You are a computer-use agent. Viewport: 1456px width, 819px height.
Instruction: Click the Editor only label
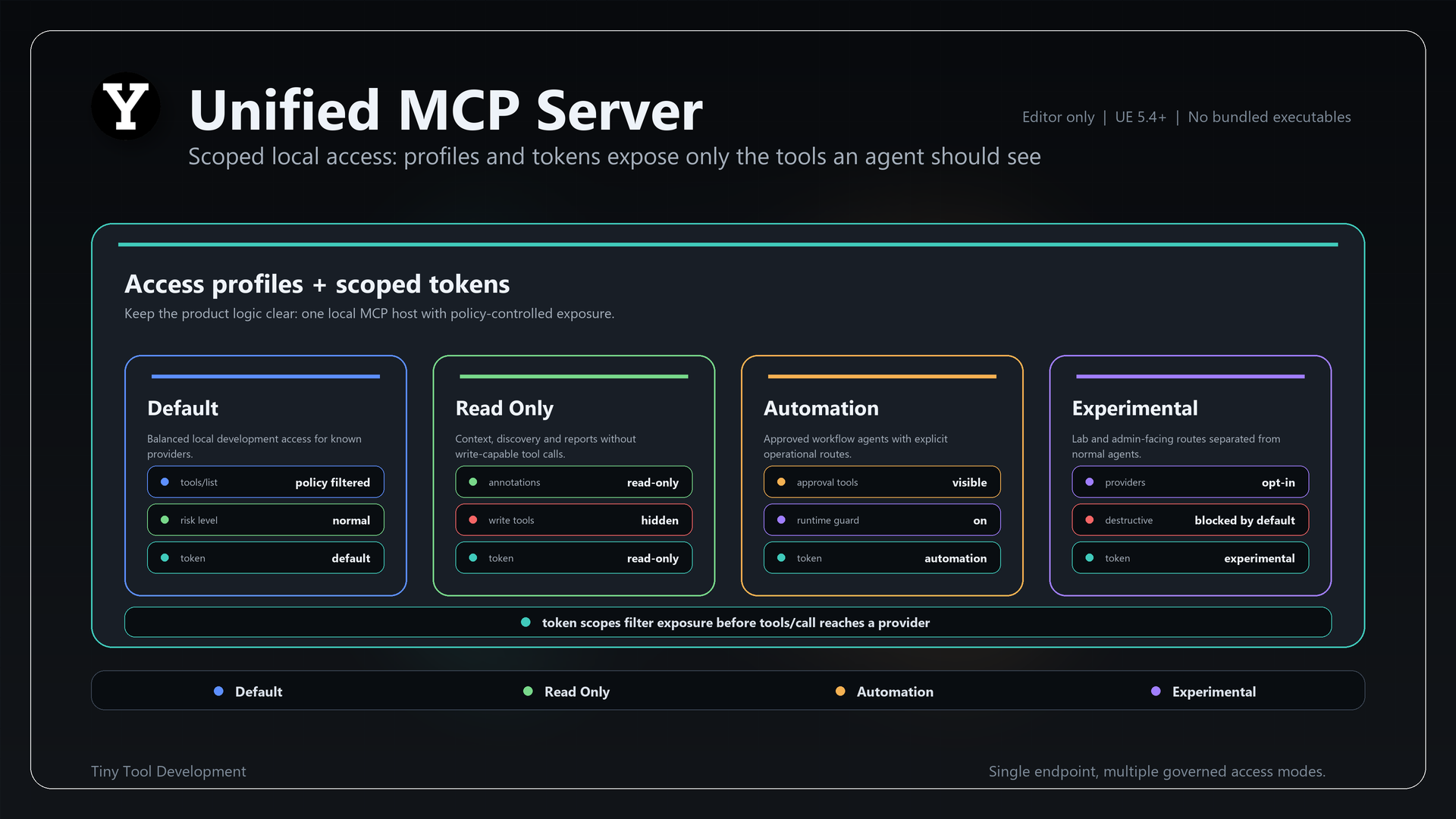pos(1058,117)
